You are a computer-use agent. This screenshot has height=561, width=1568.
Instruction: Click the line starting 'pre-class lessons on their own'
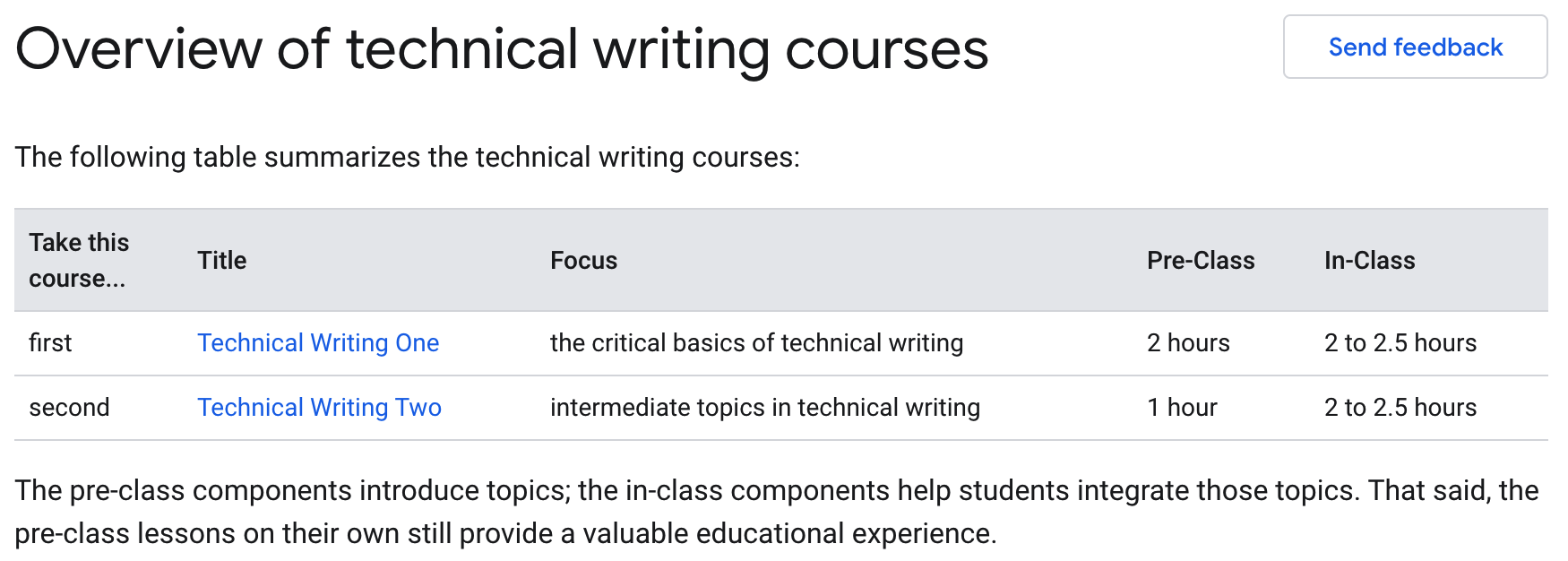pyautogui.click(x=505, y=534)
